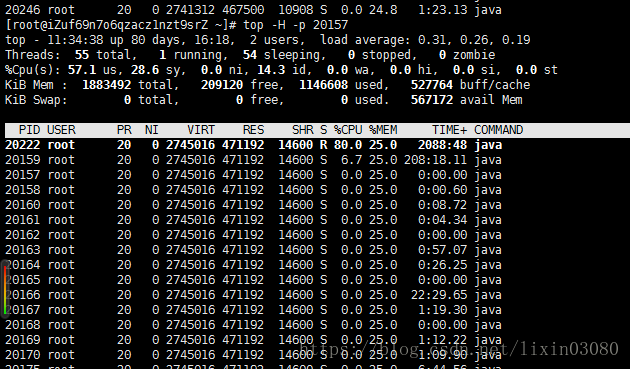
Task: Click the TIME+ column header
Action: tap(449, 130)
